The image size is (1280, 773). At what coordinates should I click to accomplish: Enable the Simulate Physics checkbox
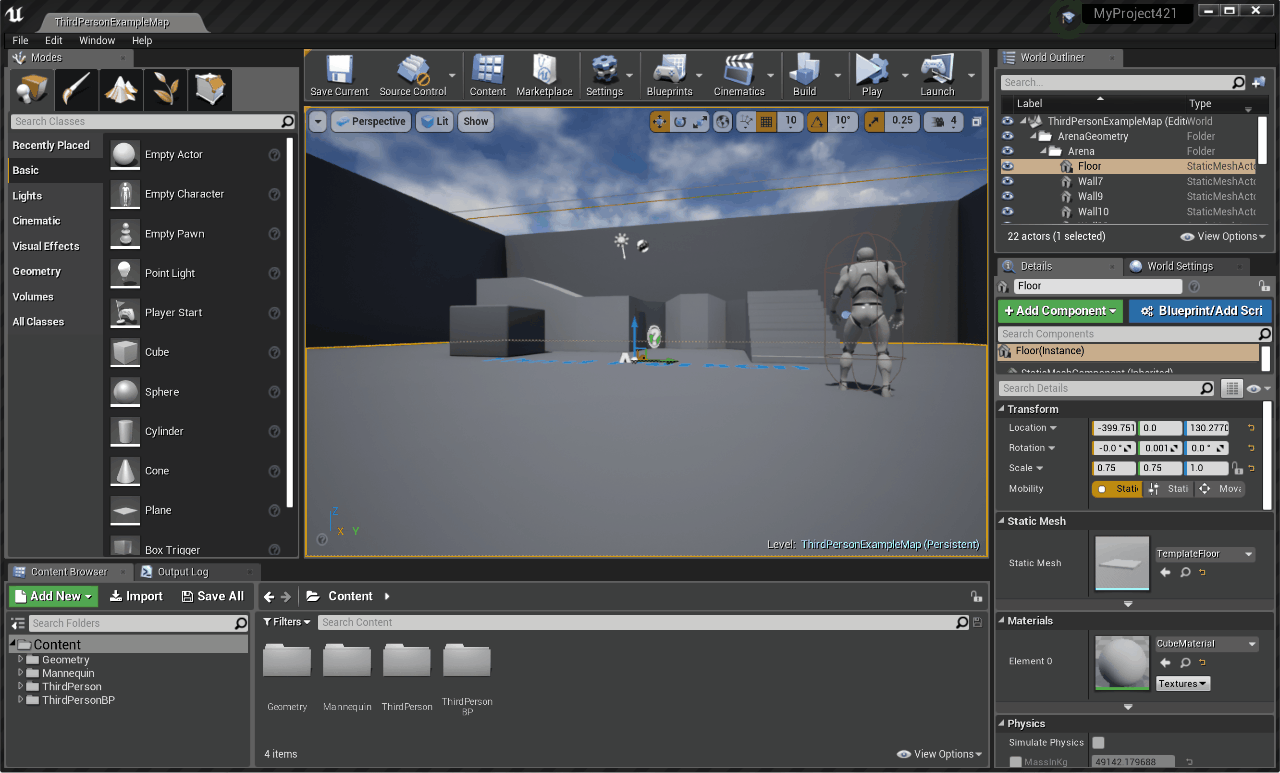click(x=1098, y=743)
